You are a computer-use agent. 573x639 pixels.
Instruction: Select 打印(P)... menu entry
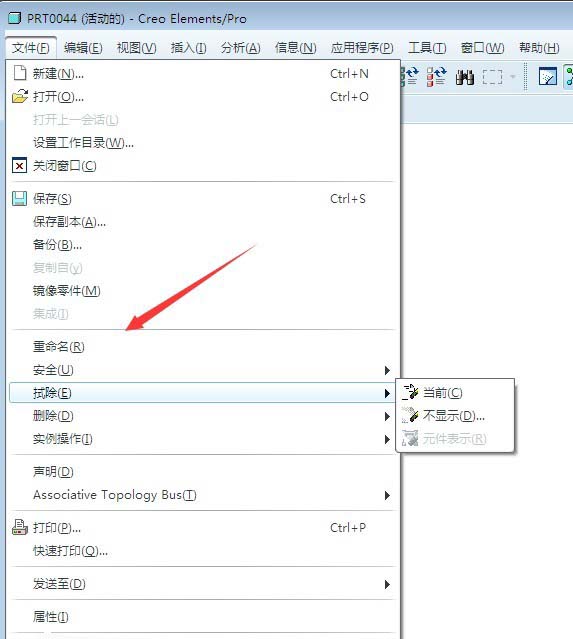tap(203, 528)
